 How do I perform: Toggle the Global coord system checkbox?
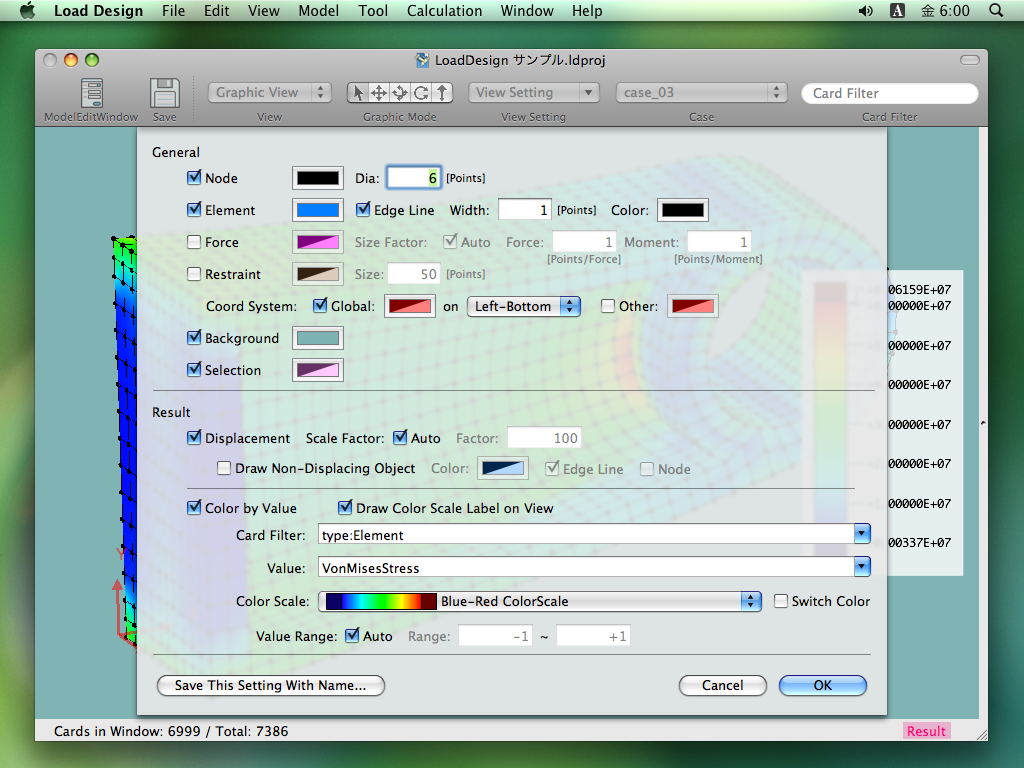pos(320,306)
